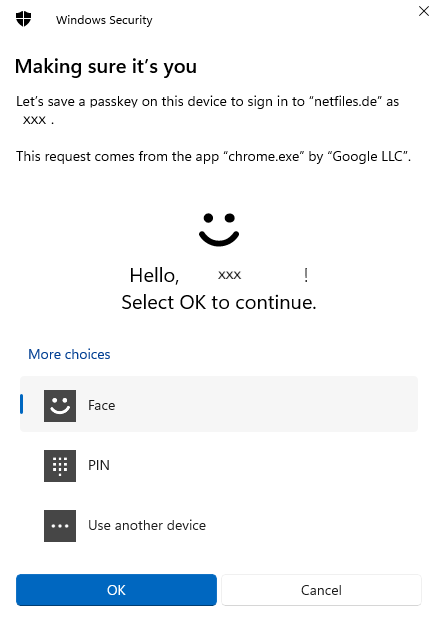
Task: Click the three-dots another device icon
Action: tap(60, 526)
